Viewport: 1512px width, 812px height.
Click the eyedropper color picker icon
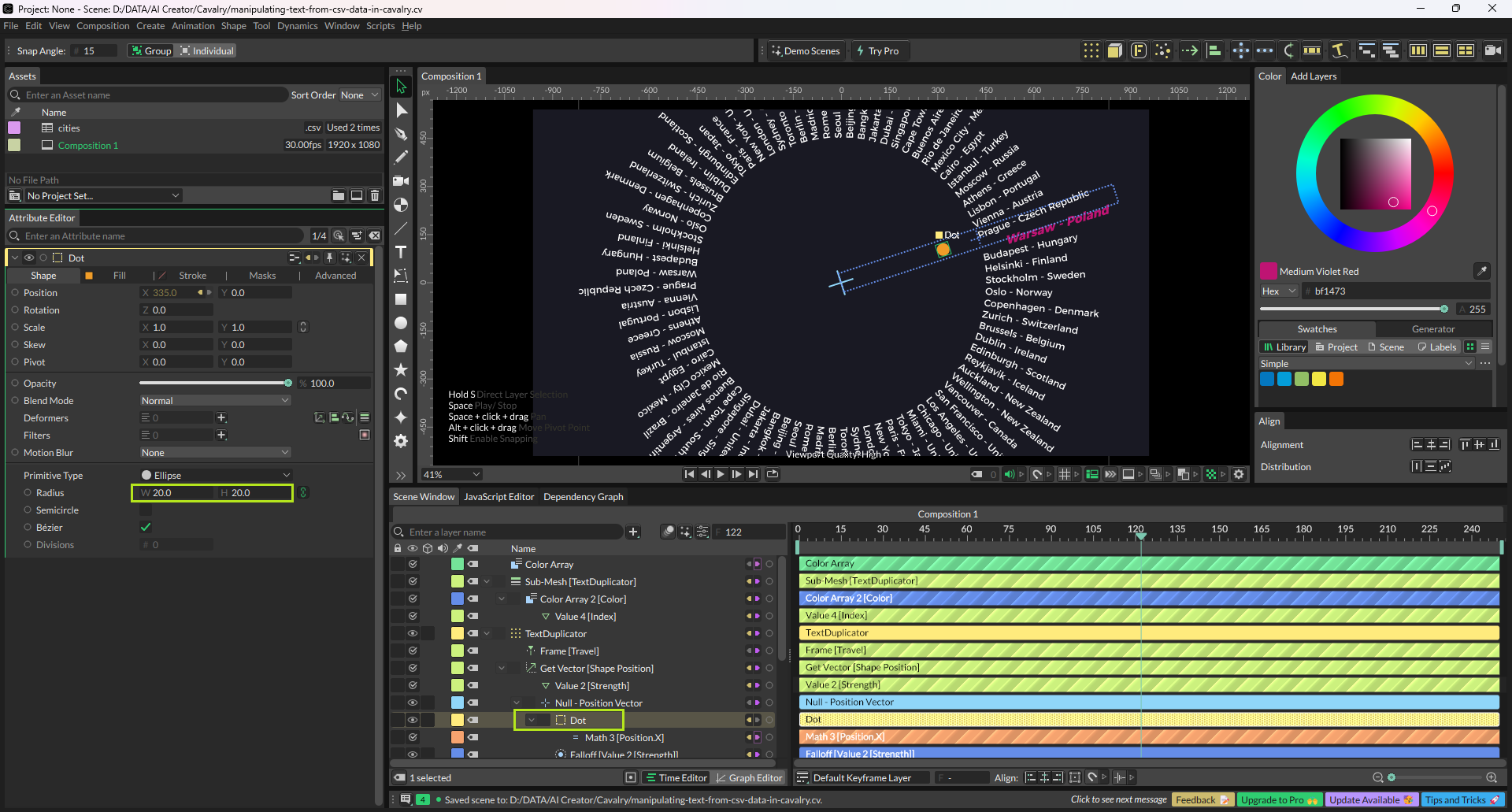click(1481, 271)
